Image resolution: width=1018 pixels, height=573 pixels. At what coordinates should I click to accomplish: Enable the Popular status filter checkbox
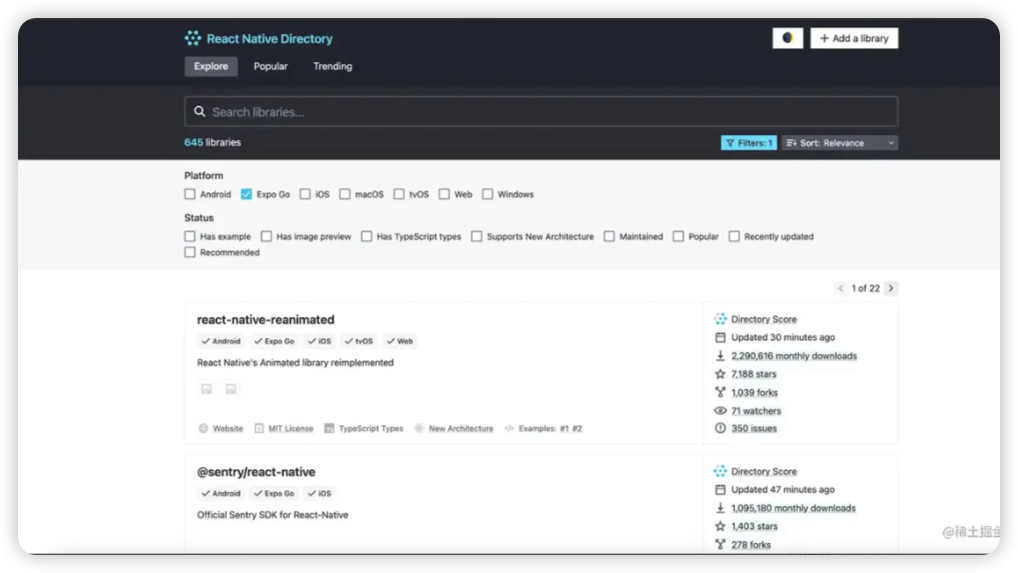tap(678, 236)
